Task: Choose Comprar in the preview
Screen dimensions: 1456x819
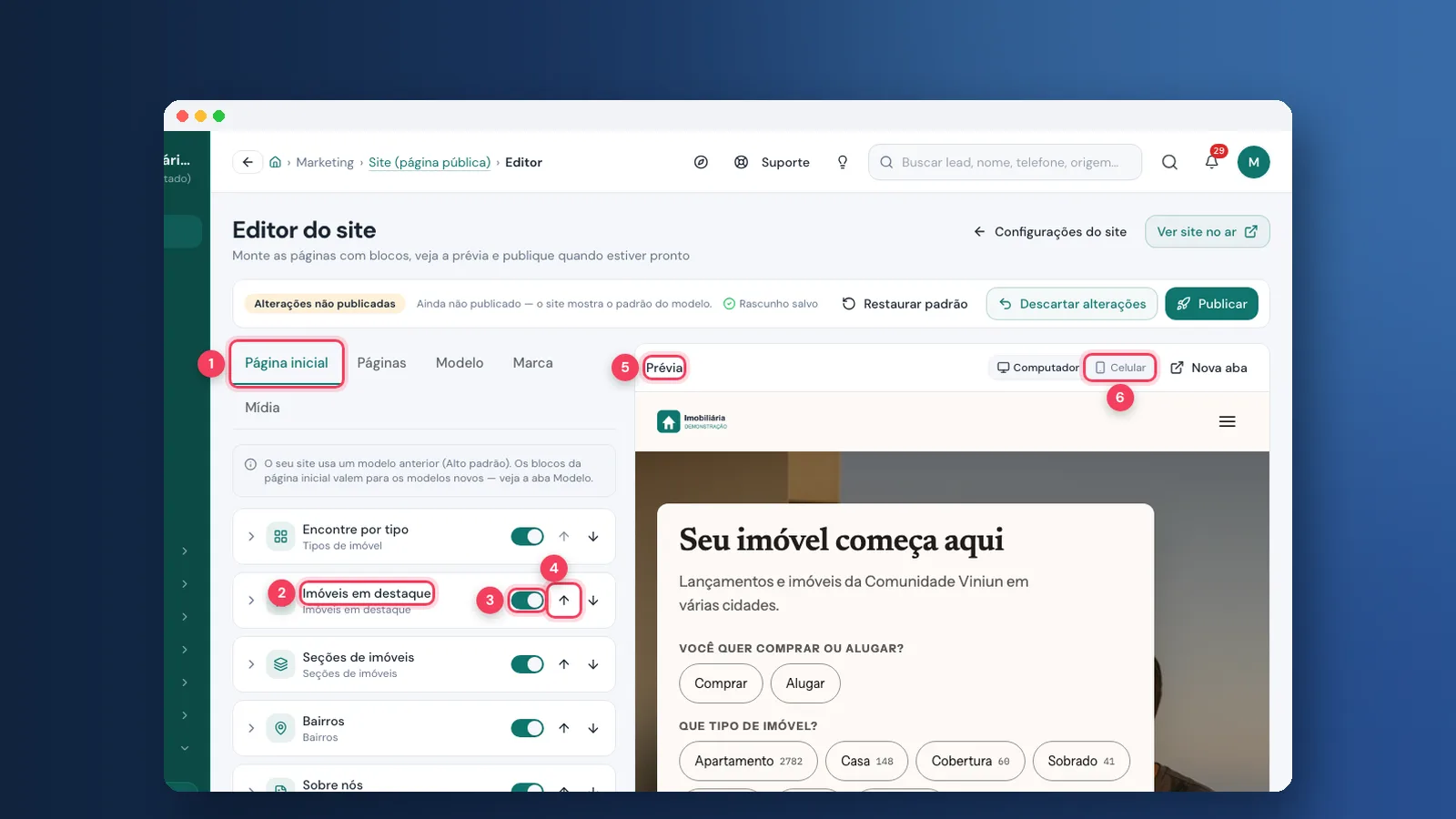Action: [x=721, y=683]
